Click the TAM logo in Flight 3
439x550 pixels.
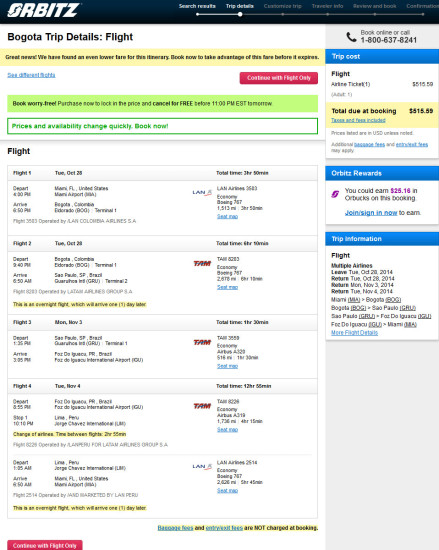(x=202, y=342)
